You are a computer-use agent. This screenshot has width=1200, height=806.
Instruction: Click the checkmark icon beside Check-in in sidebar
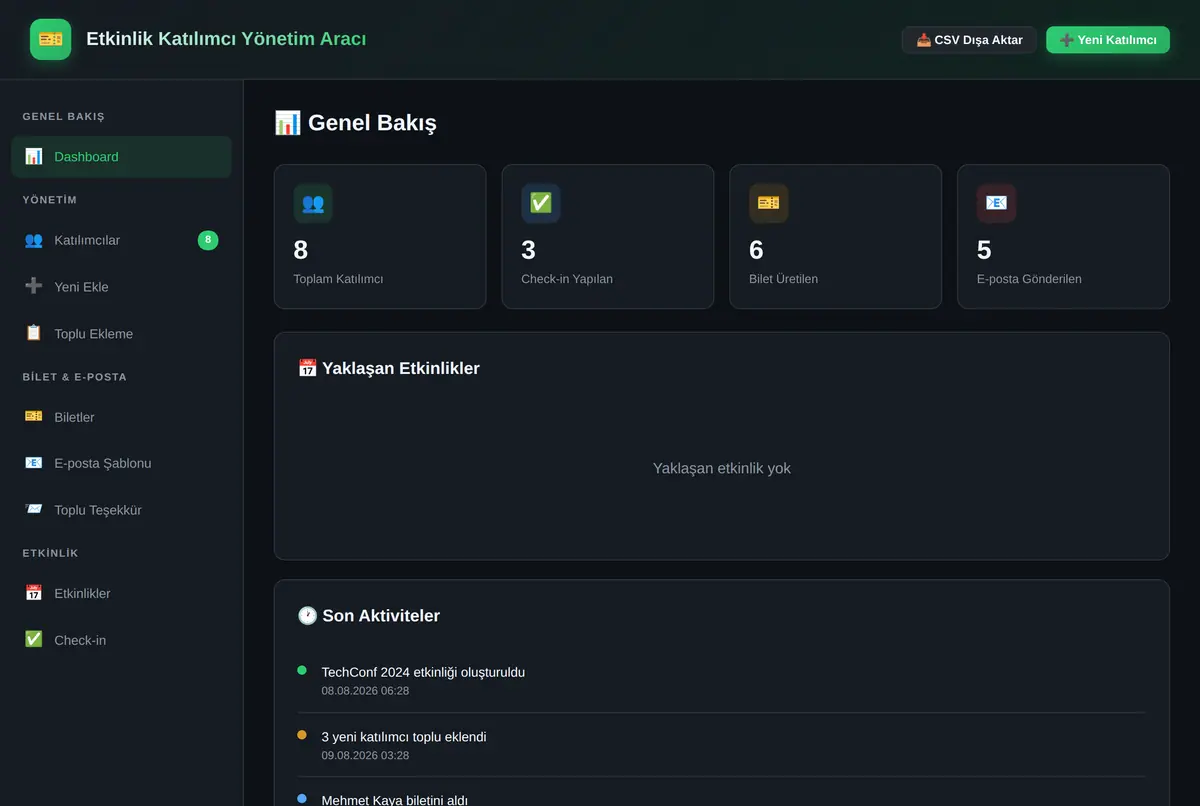coord(34,639)
